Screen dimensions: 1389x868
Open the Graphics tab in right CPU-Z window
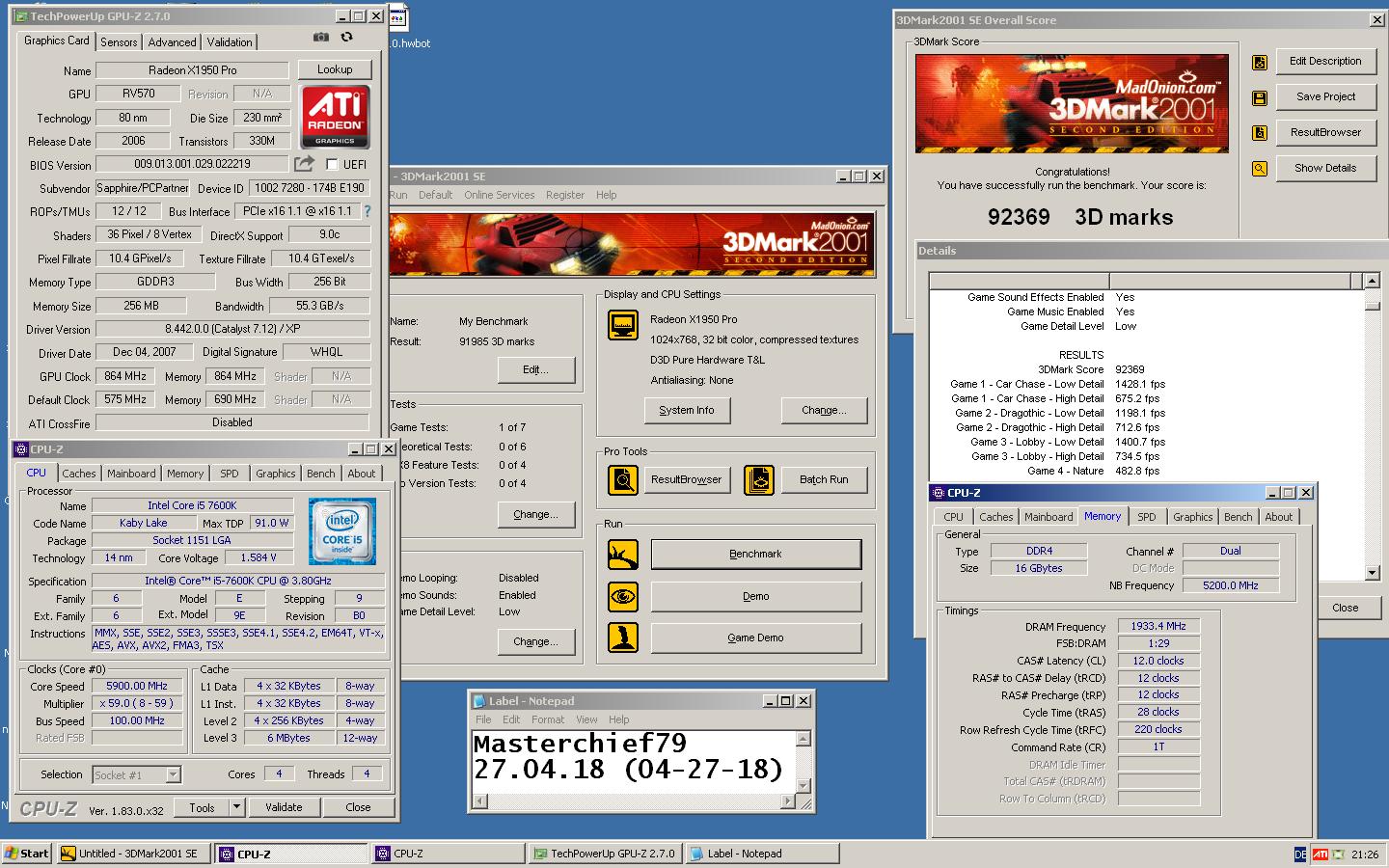(1193, 517)
